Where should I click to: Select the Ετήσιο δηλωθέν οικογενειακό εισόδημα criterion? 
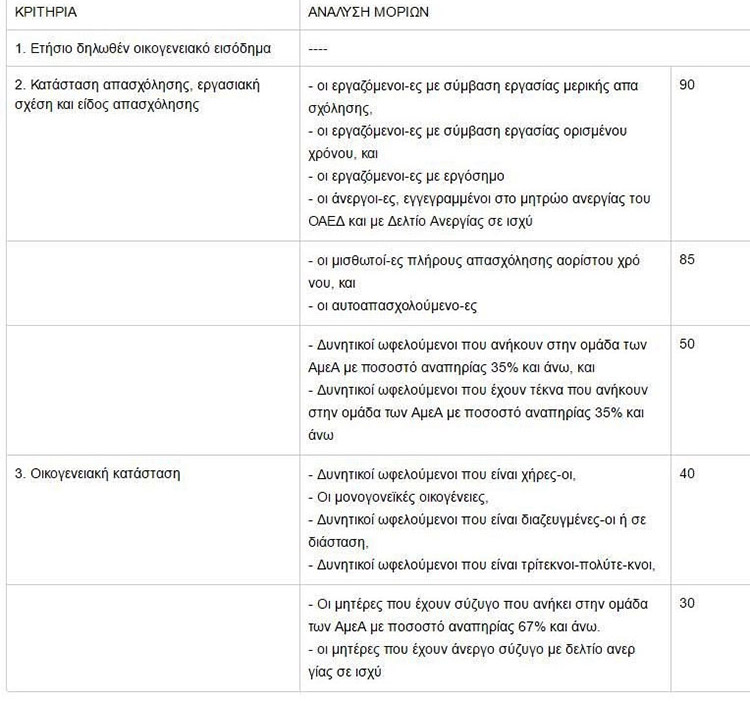[143, 48]
